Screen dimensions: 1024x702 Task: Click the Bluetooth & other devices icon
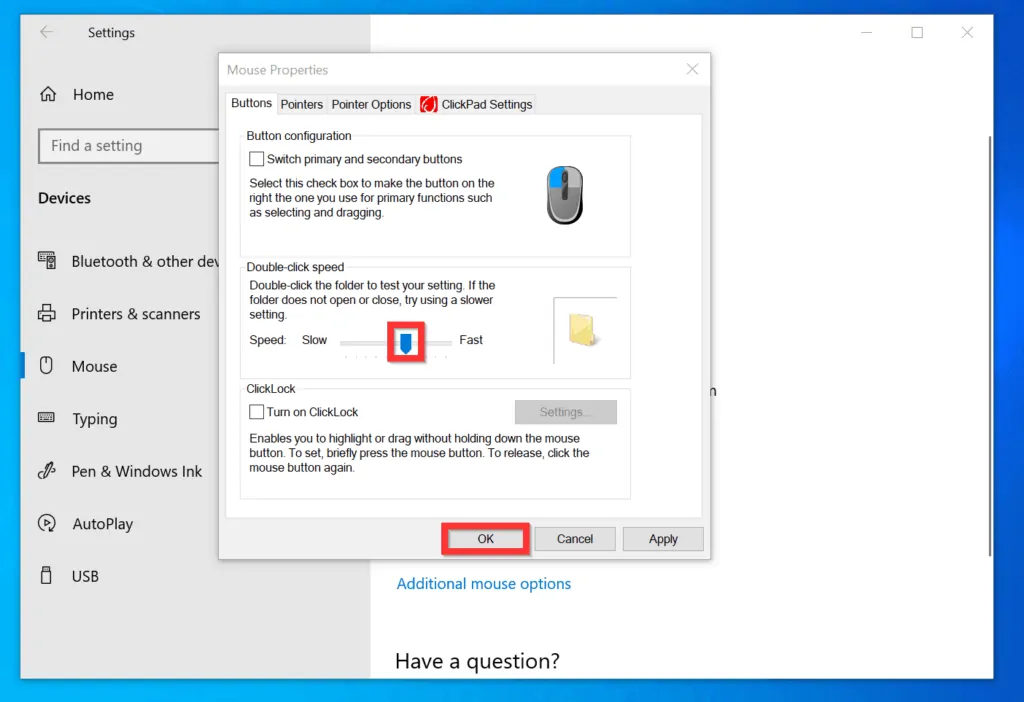tap(47, 261)
